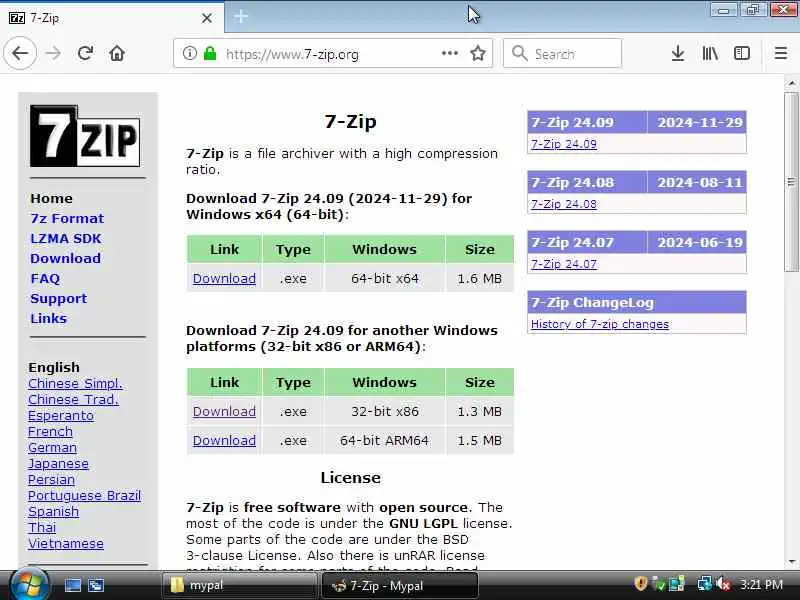Open the browser home page icon
Screen dimensions: 800x600
(x=117, y=53)
